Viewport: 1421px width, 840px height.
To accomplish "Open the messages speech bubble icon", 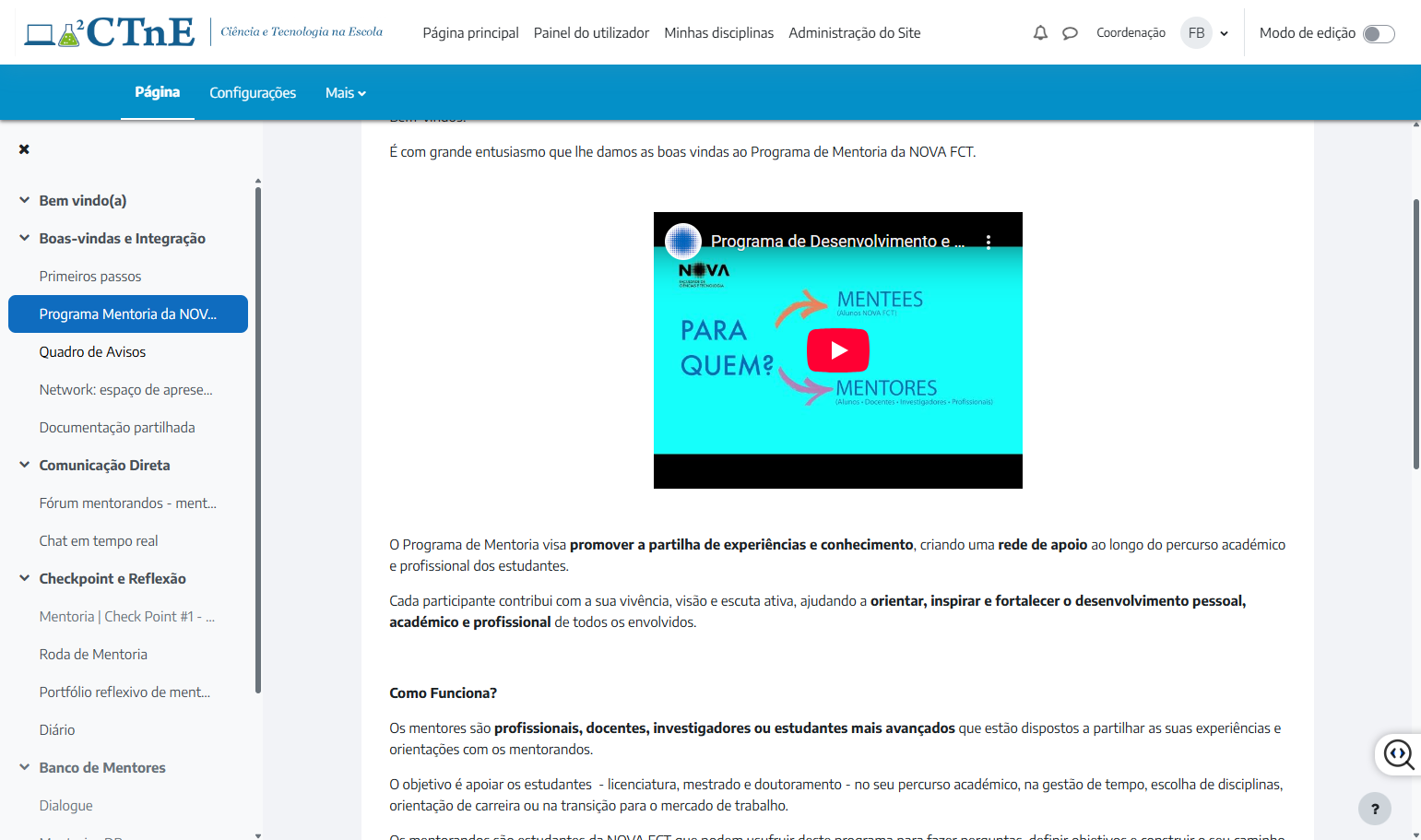I will coord(1070,33).
